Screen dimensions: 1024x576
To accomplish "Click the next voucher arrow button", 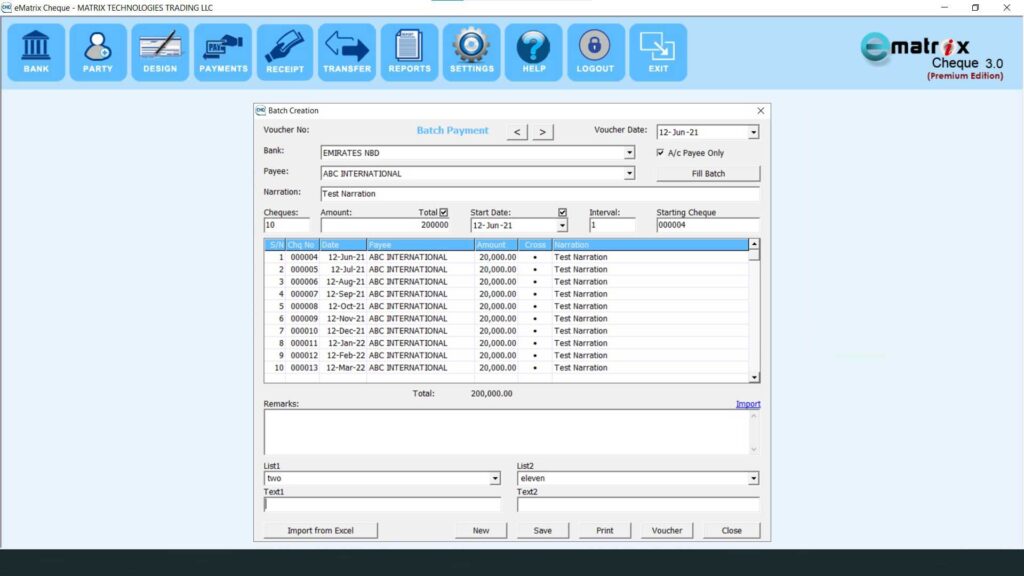I will point(540,131).
